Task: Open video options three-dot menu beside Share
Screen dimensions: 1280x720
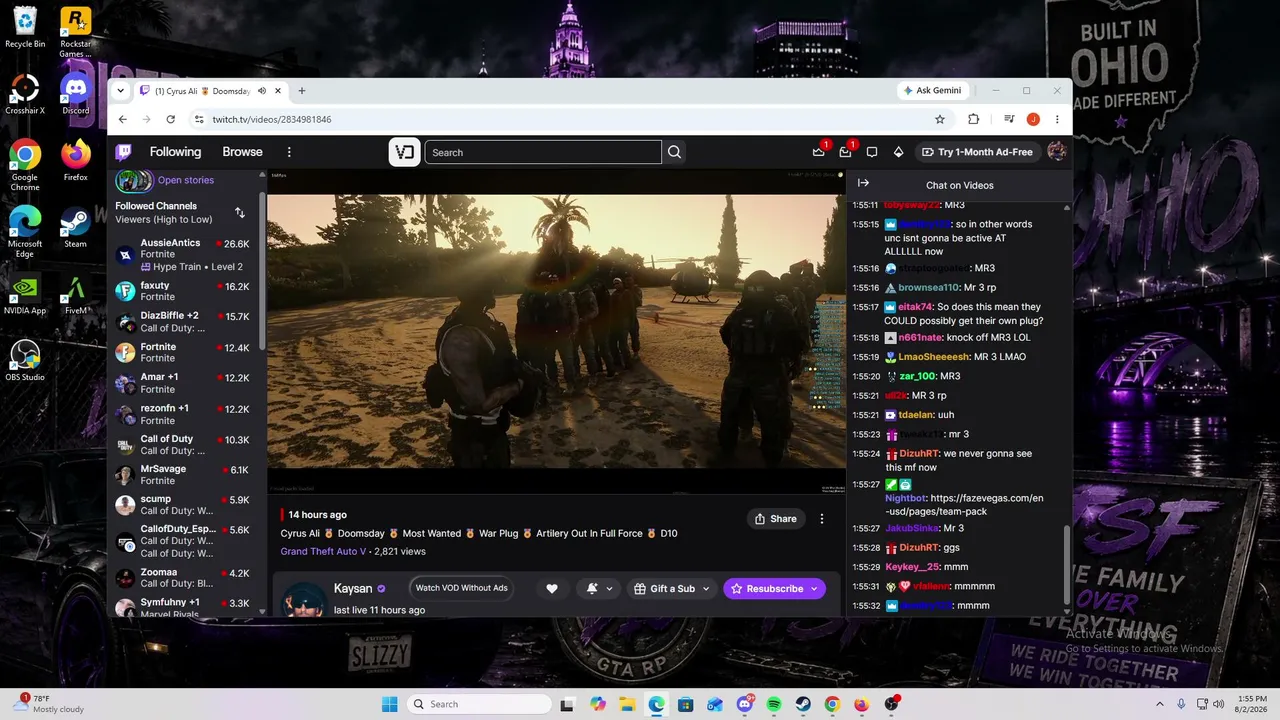Action: [x=822, y=519]
